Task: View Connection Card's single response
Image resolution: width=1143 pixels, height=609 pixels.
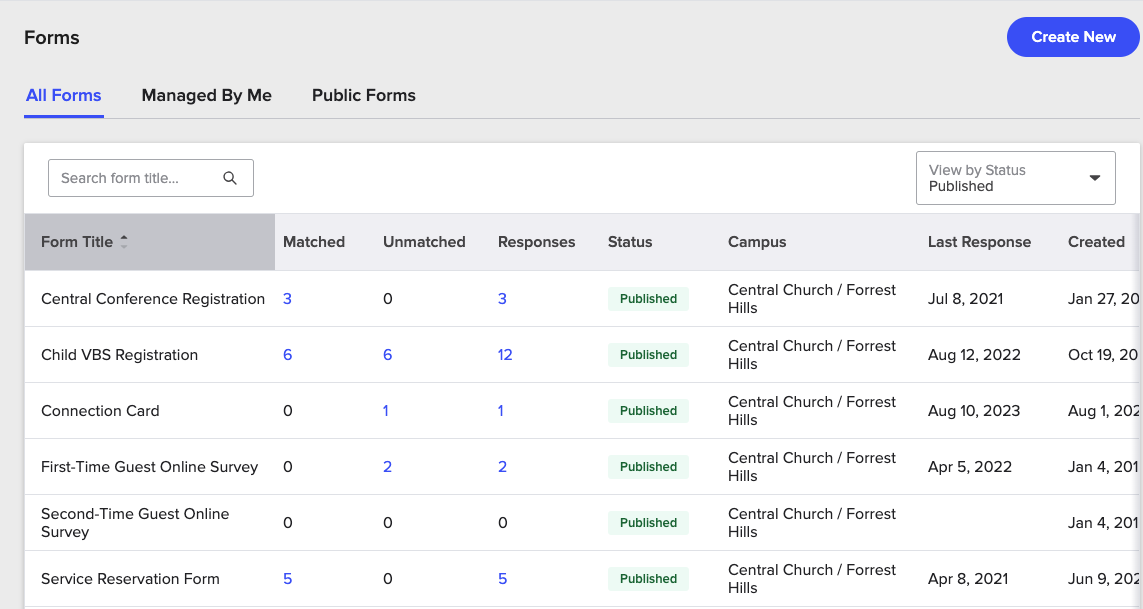Action: coord(502,411)
